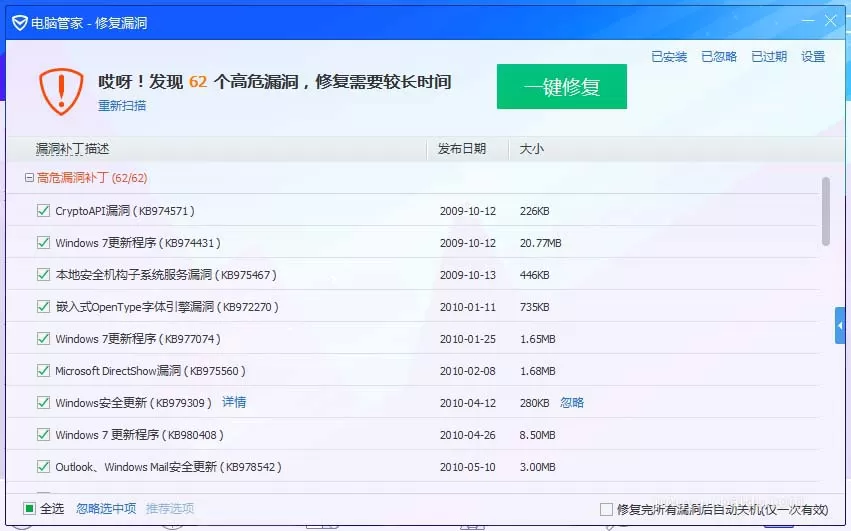Viewport: 851px width, 531px height.
Task: Toggle checkbox for 嵌入式OpenType字体引擎漏洞 KB972270
Action: (x=43, y=307)
